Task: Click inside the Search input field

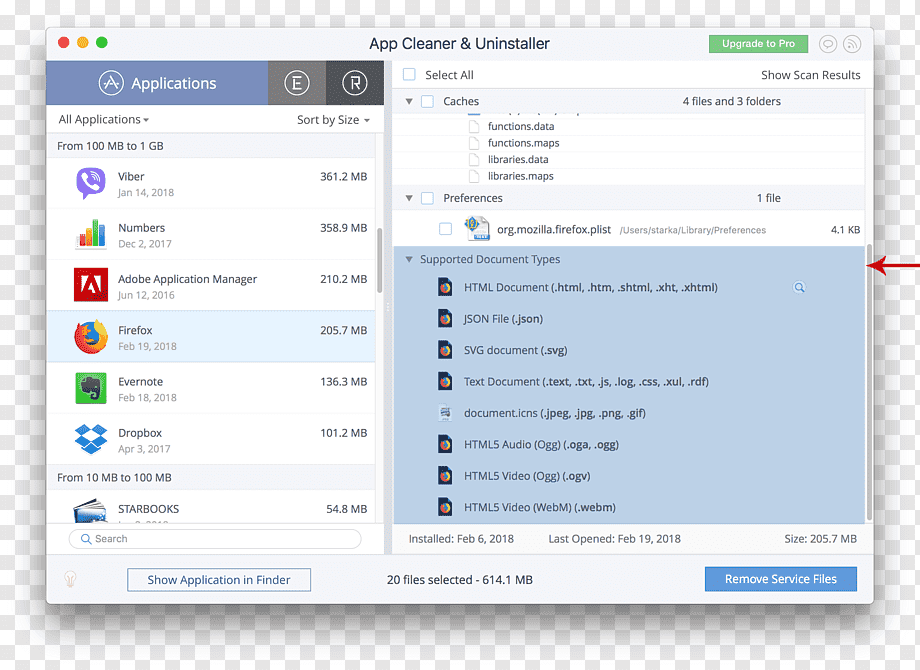Action: tap(215, 539)
